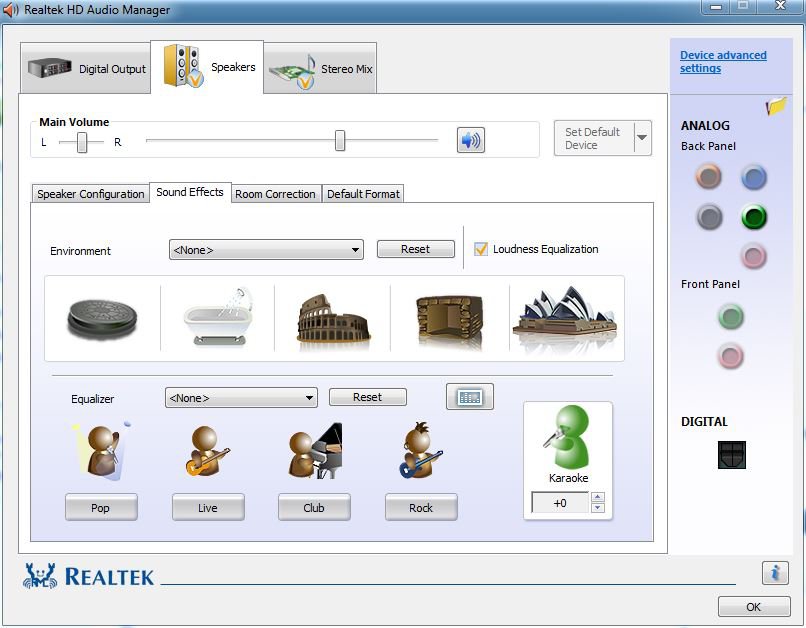Click the Set Default Device button
Viewport: 806px width, 628px height.
pos(593,138)
